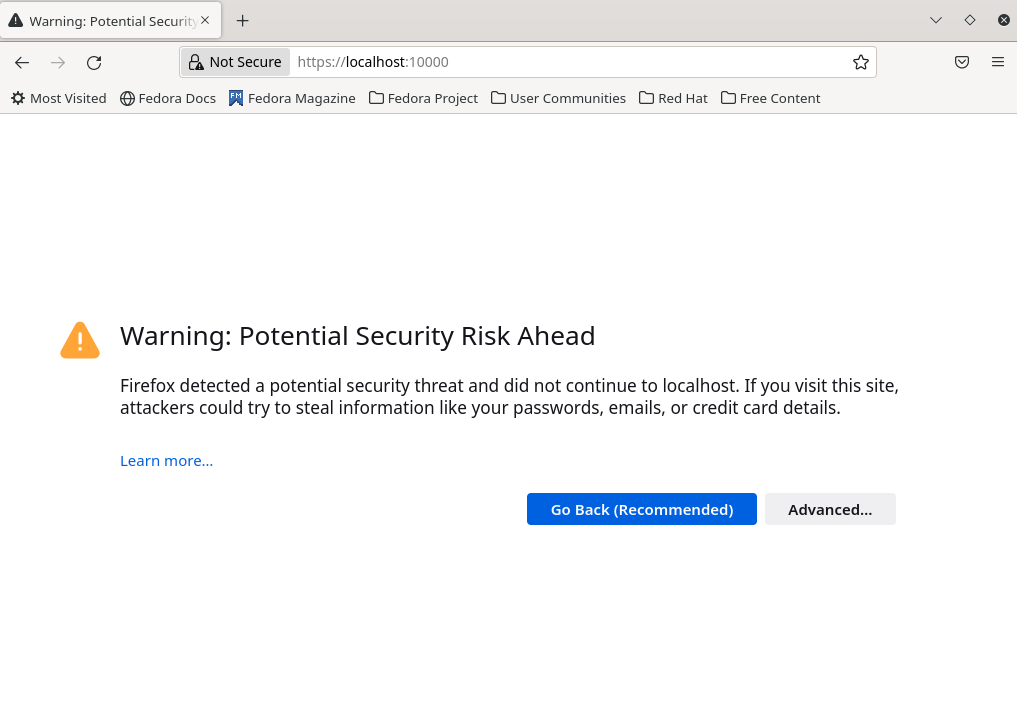Expand the User Communities bookmark folder

(x=558, y=98)
